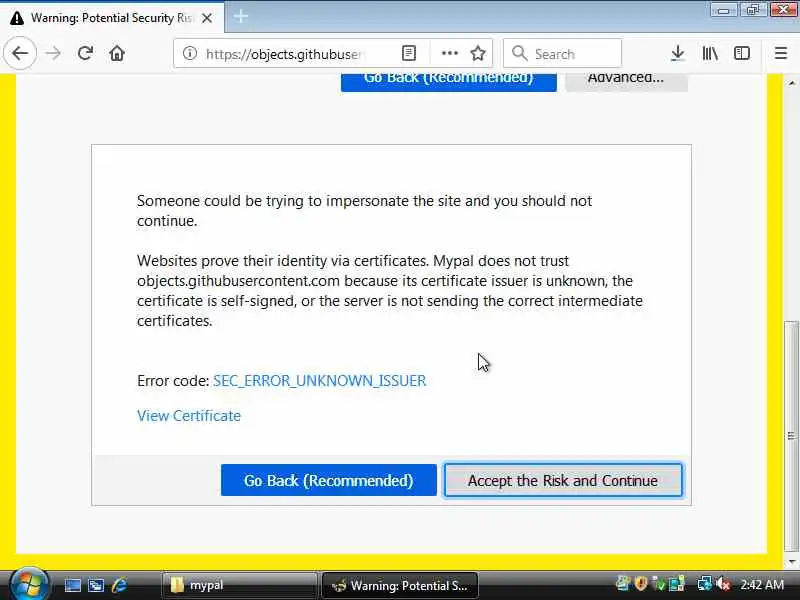Click the vertical scrollbar thumb
Viewport: 800px width, 600px height.
[791, 436]
